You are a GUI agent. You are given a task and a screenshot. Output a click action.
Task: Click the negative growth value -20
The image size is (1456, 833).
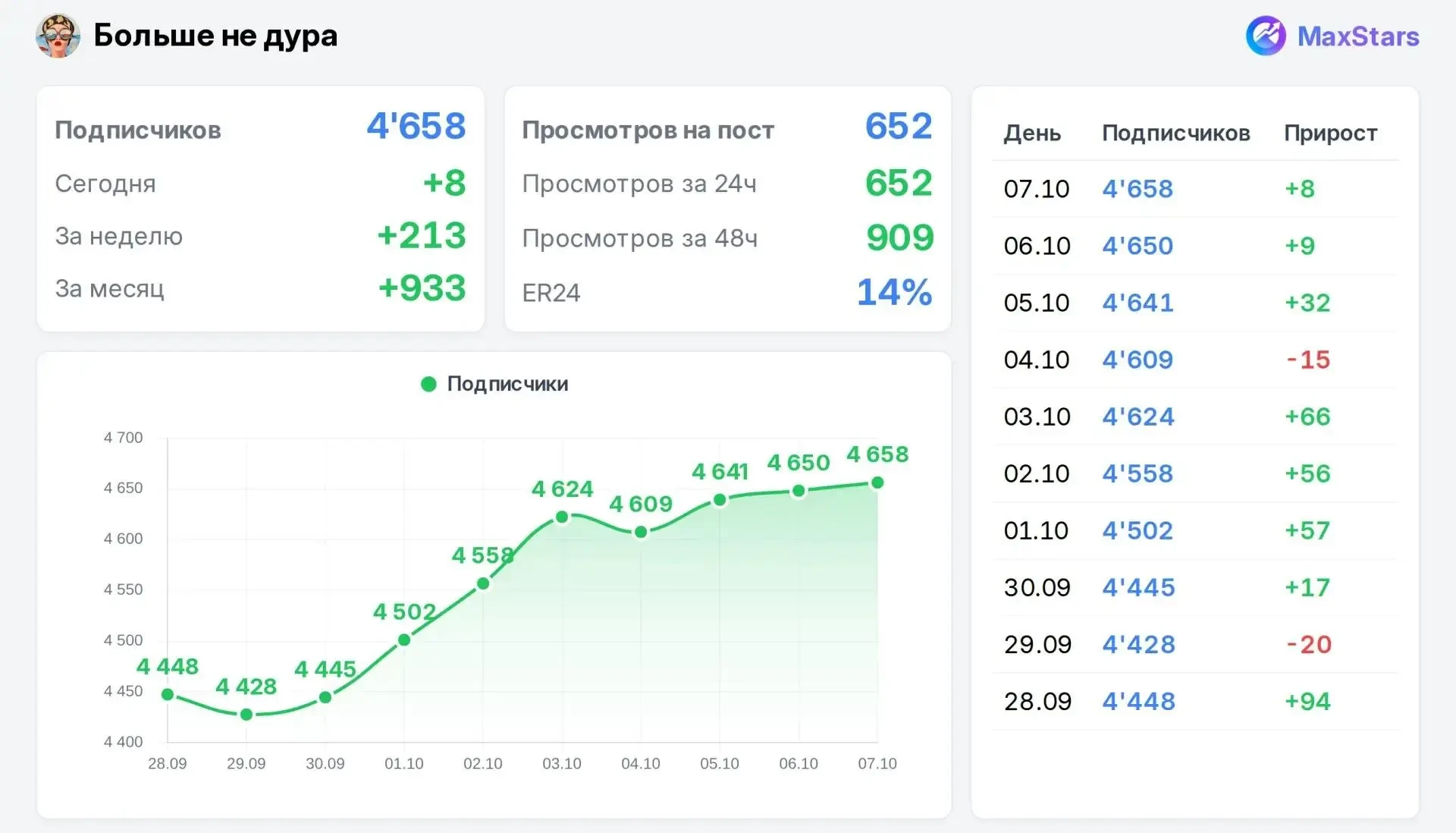(1309, 643)
